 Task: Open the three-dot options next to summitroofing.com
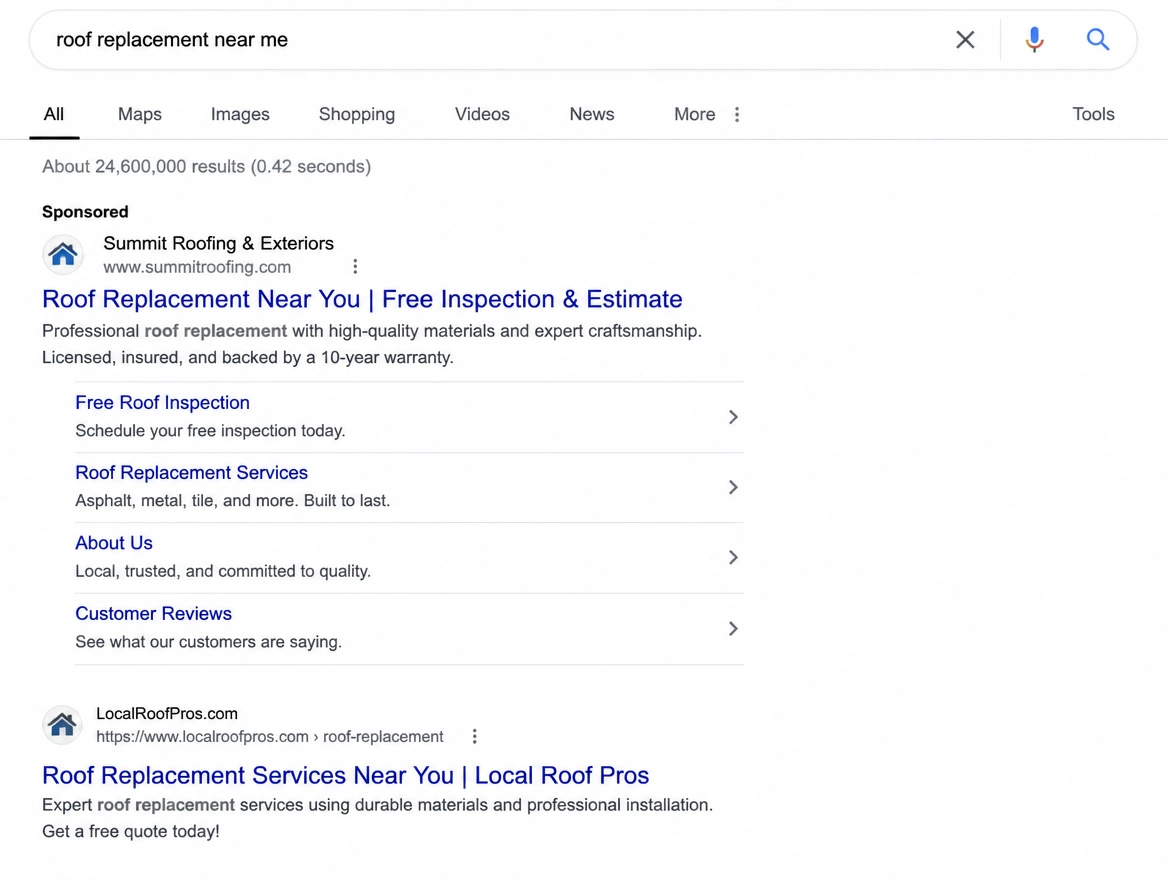(x=355, y=267)
